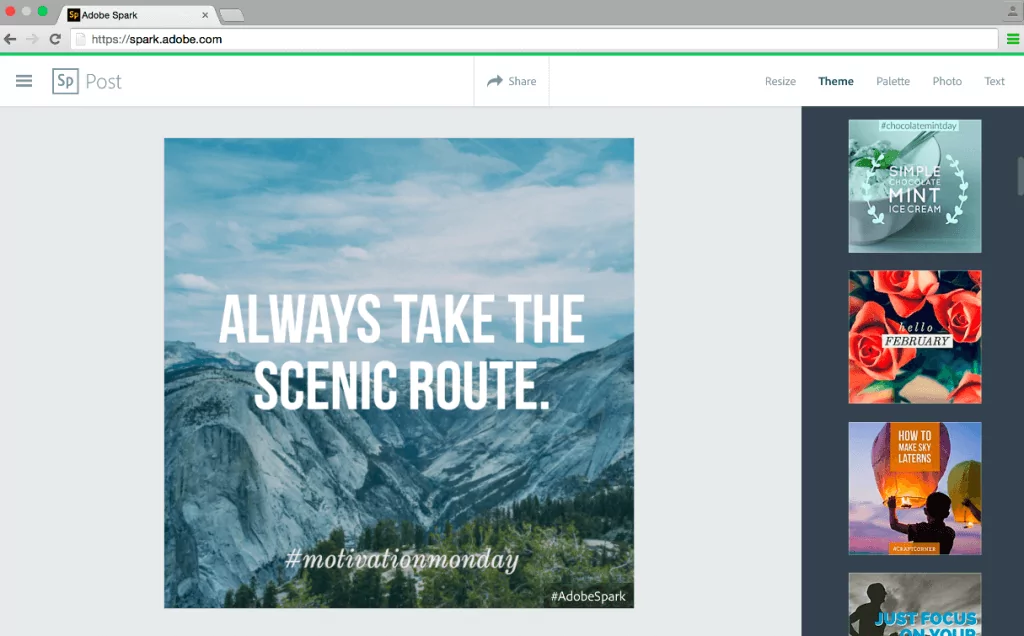The image size is (1024, 636).
Task: Click the Adobe Spark tab favicon
Action: [74, 14]
